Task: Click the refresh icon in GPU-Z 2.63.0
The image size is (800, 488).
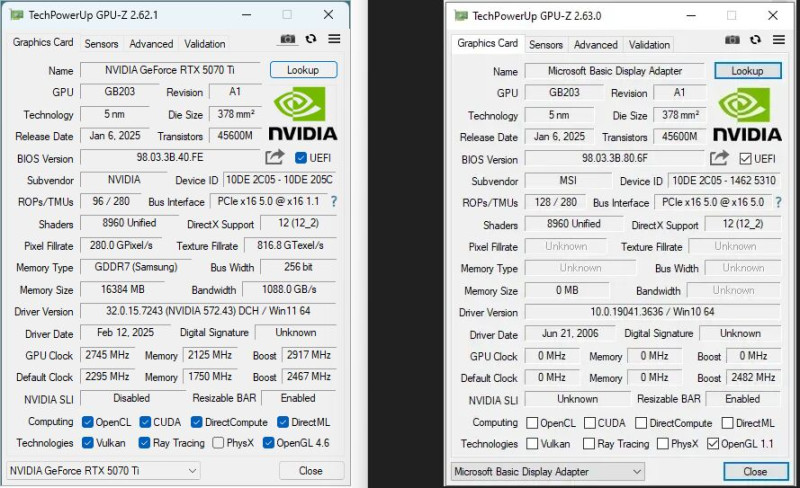Action: tap(755, 40)
